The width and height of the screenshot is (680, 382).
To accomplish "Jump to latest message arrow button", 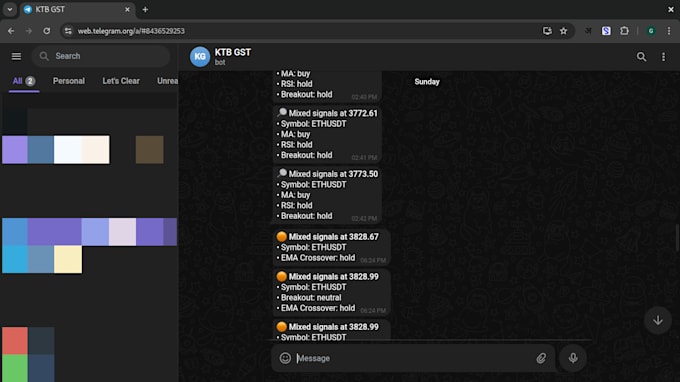I will [658, 320].
